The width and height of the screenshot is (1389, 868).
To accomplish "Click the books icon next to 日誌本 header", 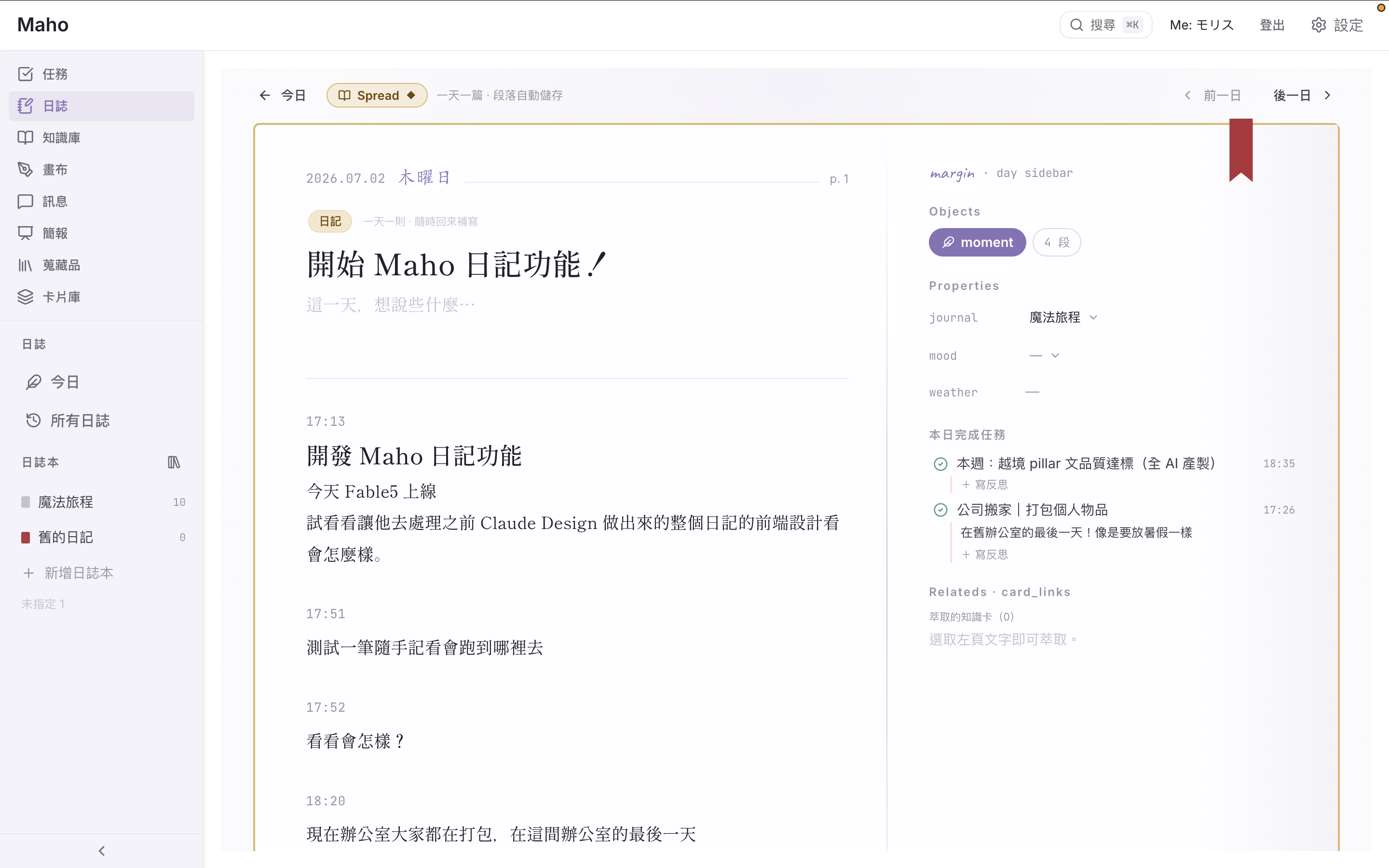I will click(x=174, y=462).
